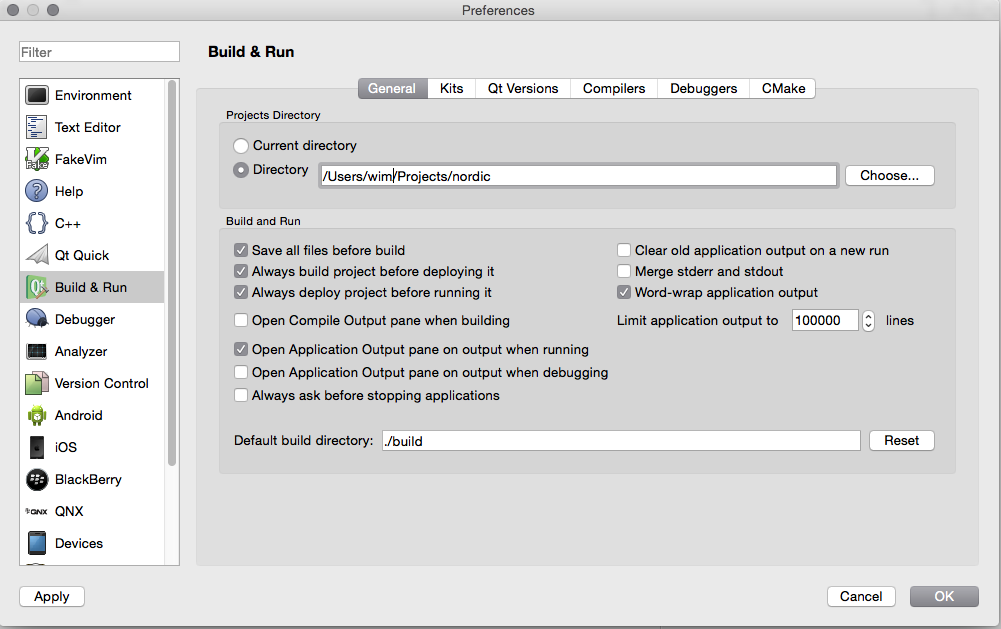Select the Text Editor icon in sidebar
1001x629 pixels.
click(x=36, y=127)
